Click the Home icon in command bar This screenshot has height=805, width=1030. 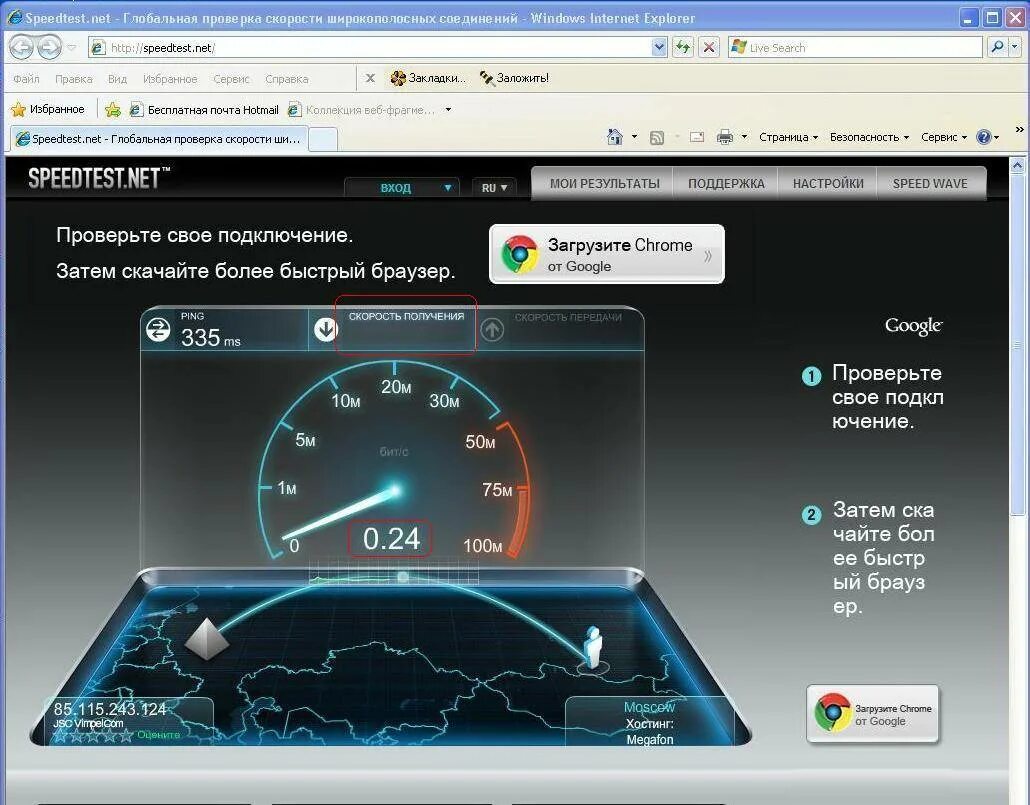point(615,137)
